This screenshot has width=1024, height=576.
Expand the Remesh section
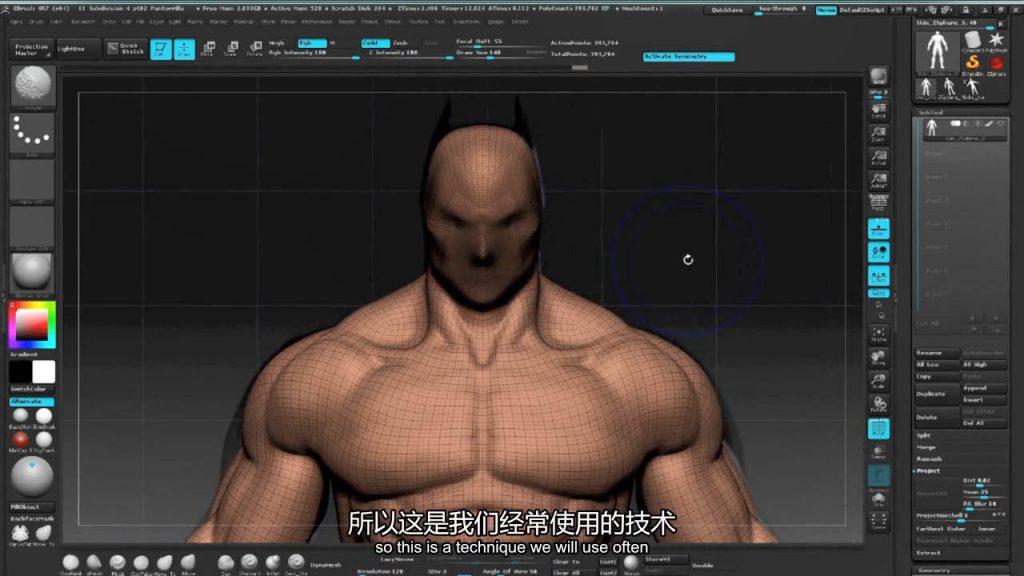[929, 459]
